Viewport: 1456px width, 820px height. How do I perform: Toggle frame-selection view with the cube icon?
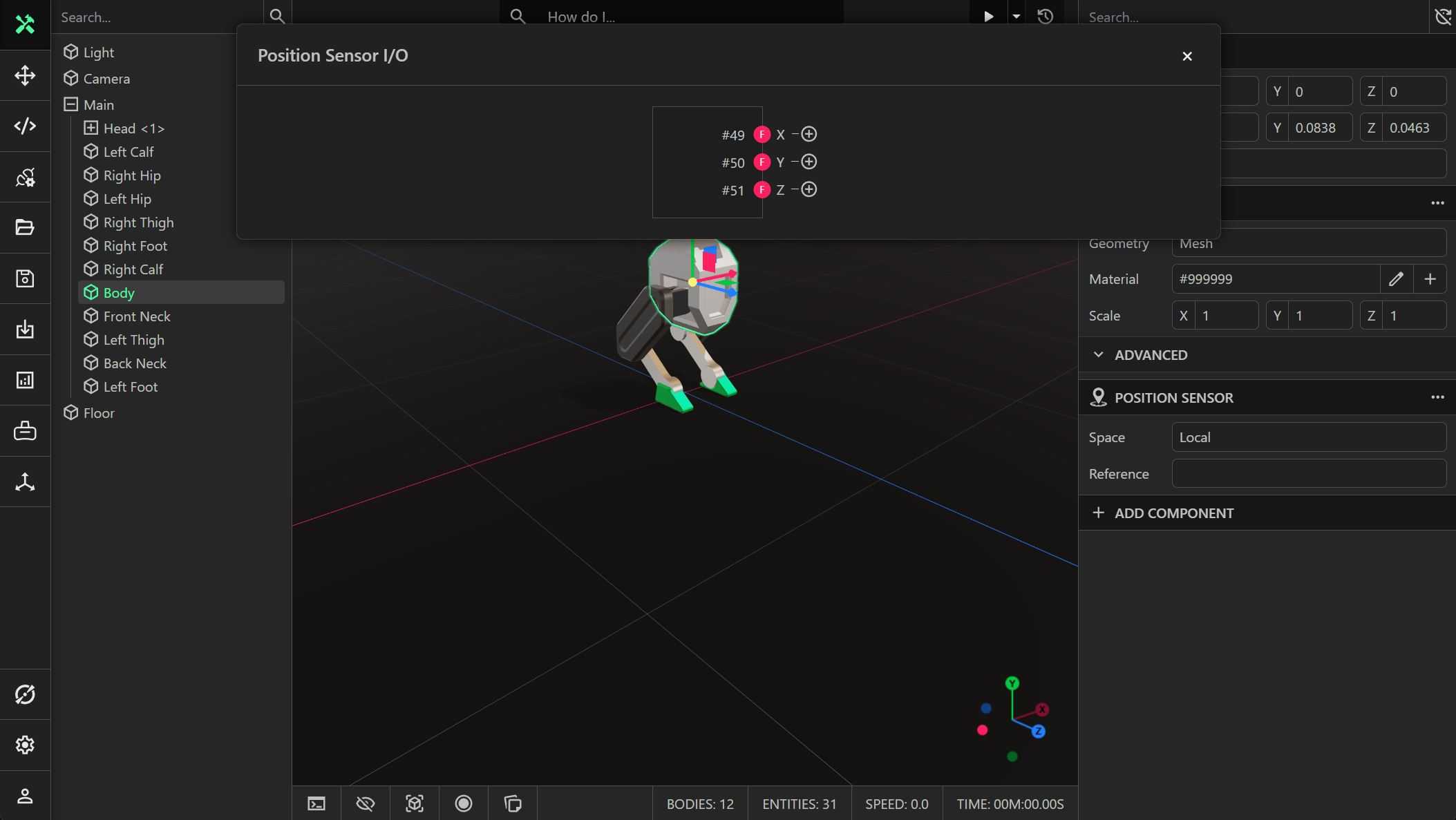click(x=415, y=803)
